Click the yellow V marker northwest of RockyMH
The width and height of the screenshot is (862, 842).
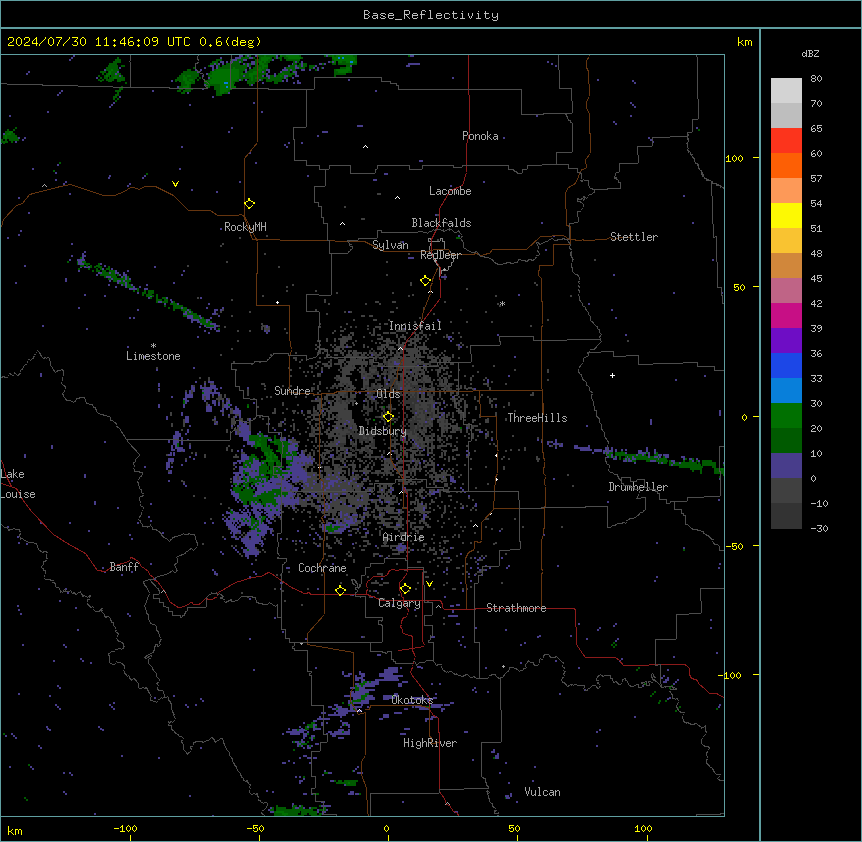(175, 184)
